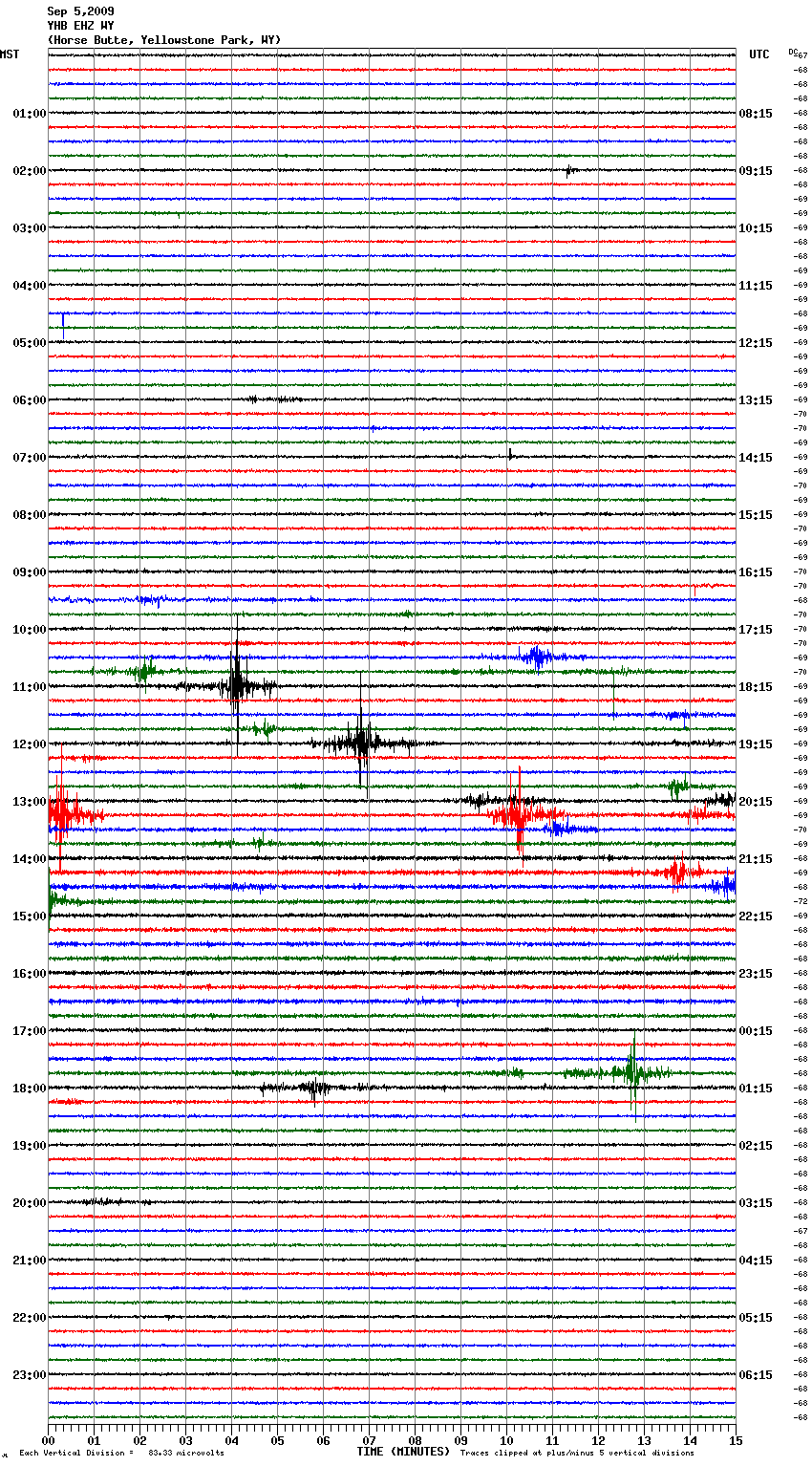Click the 22:15 UTC time label
The image size is (812, 1466).
coord(756,916)
